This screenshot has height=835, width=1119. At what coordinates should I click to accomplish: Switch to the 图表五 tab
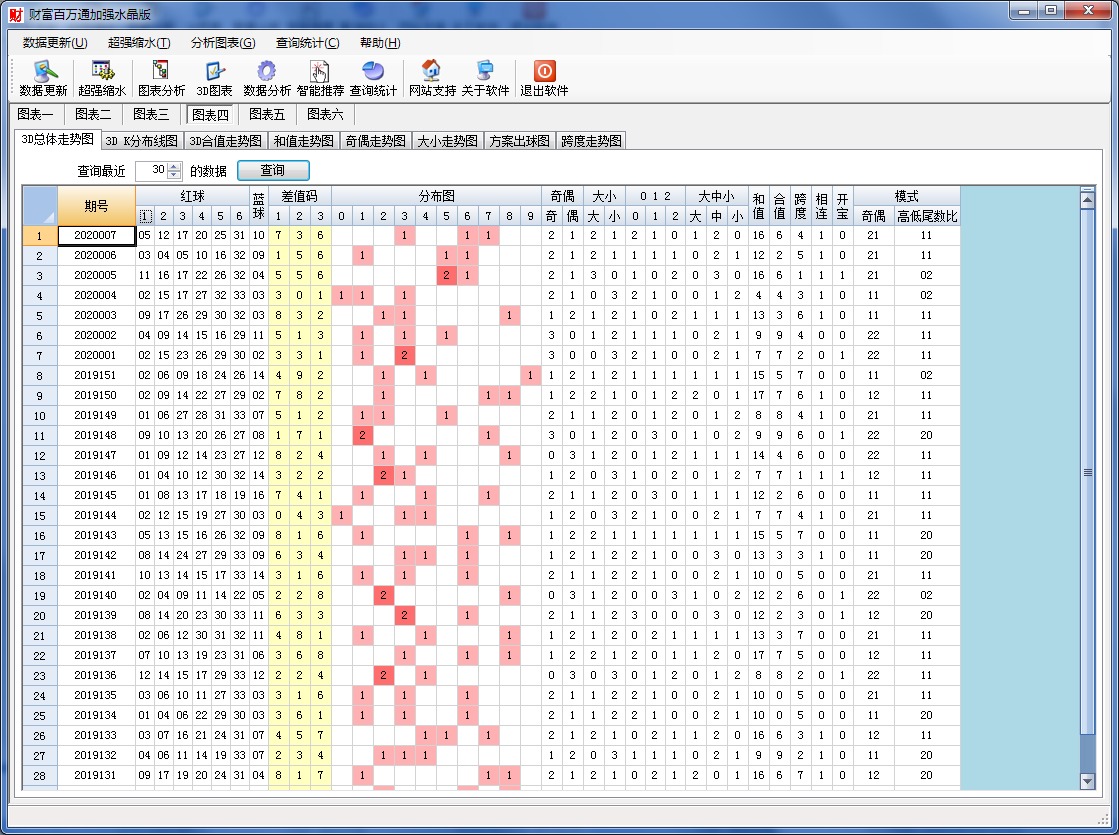(x=267, y=114)
